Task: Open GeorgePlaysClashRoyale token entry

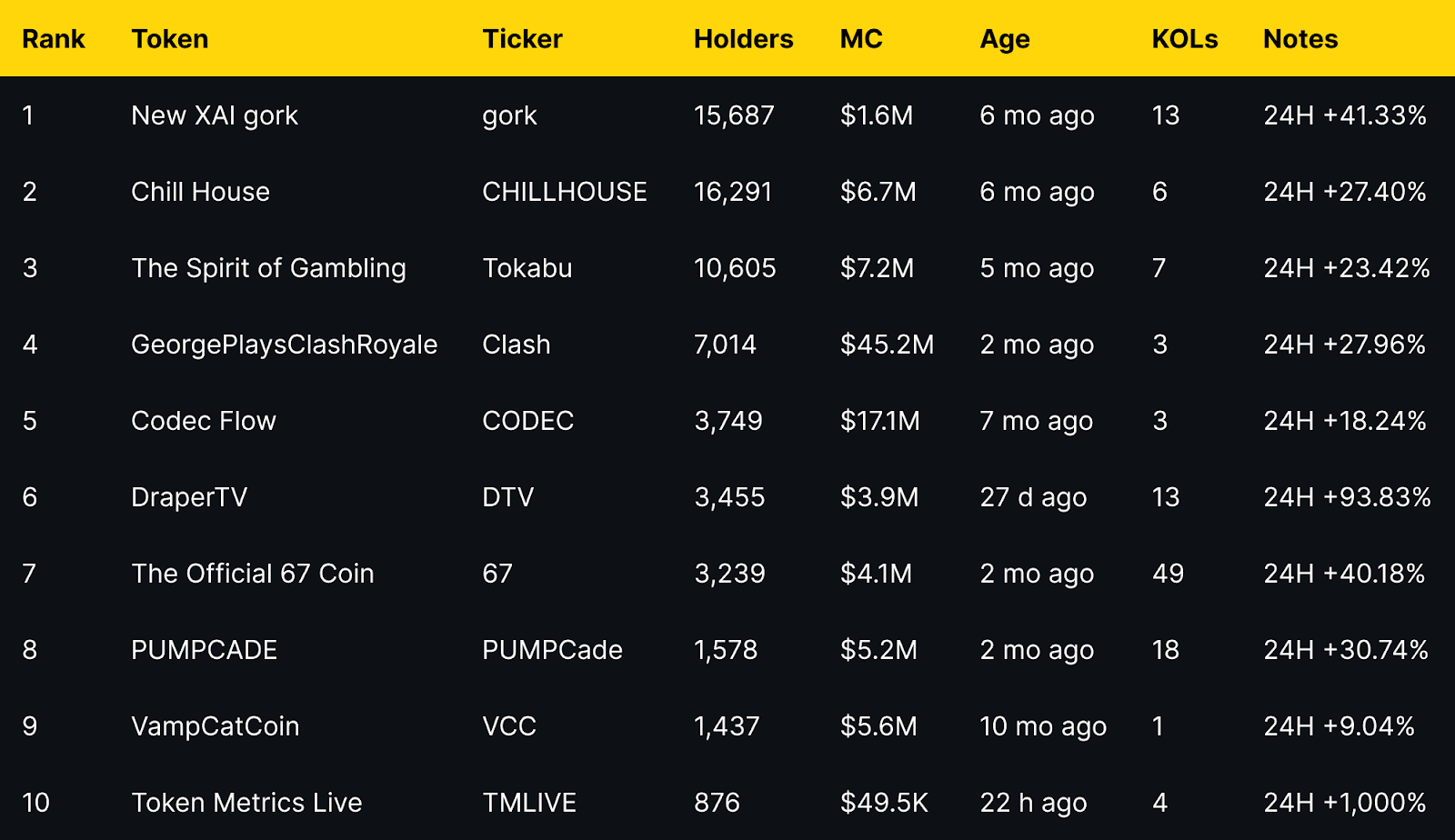Action: pyautogui.click(x=285, y=345)
